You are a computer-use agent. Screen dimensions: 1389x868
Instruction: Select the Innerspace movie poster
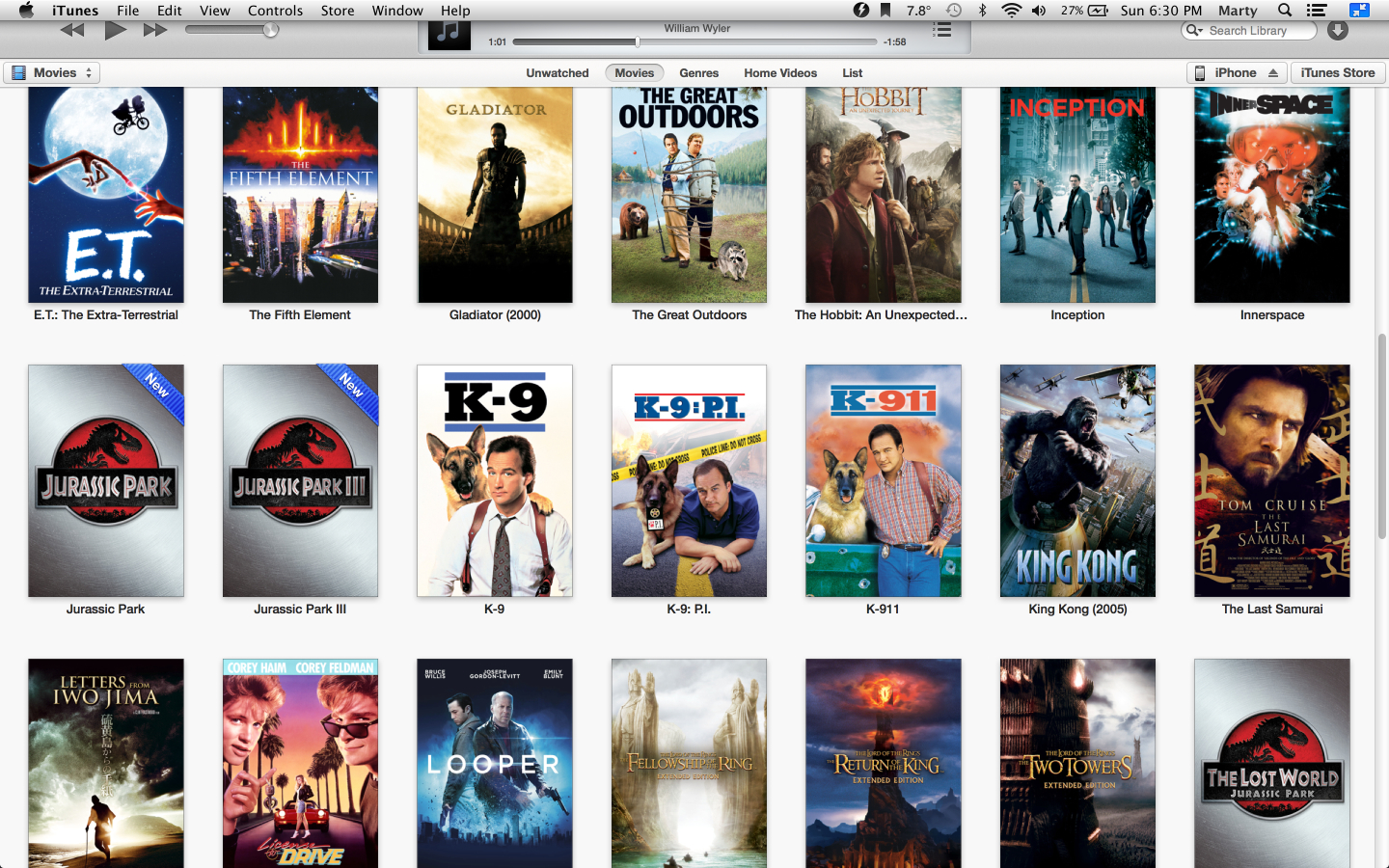coord(1272,195)
